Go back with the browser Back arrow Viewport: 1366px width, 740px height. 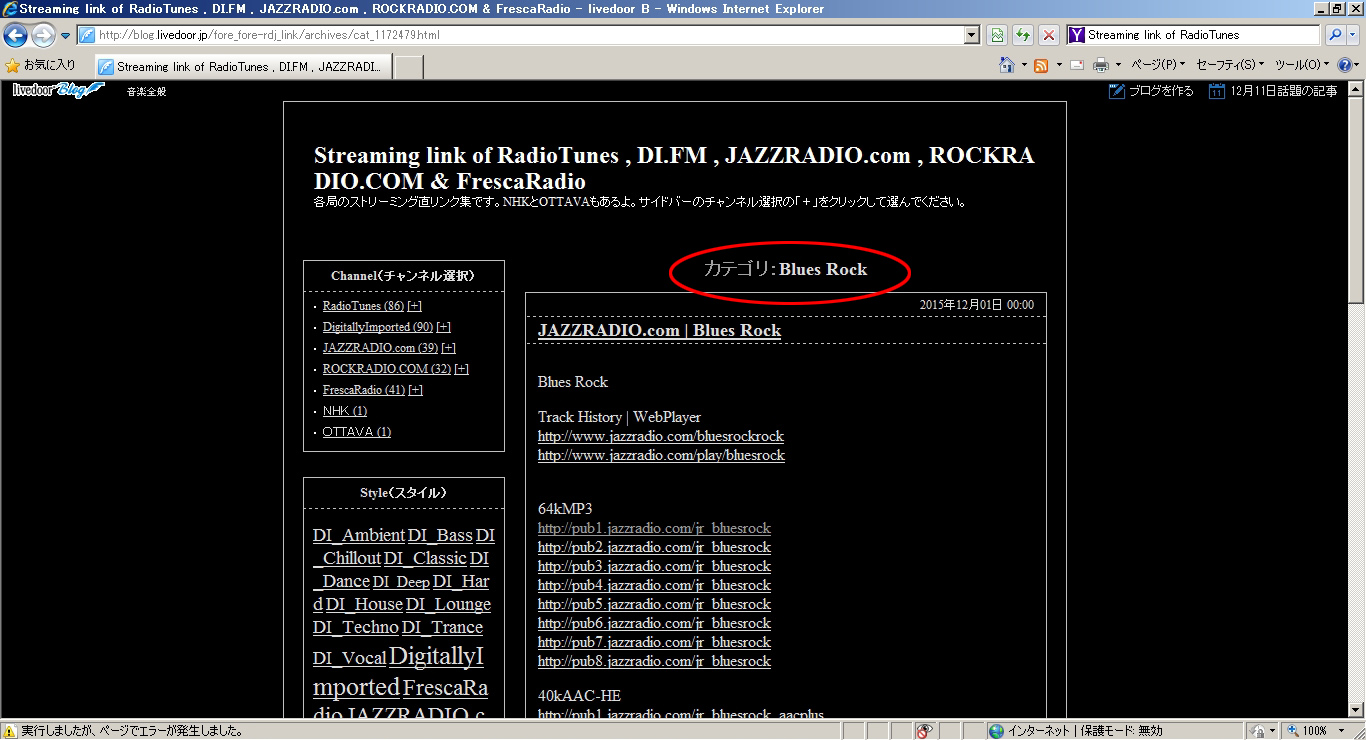point(15,36)
